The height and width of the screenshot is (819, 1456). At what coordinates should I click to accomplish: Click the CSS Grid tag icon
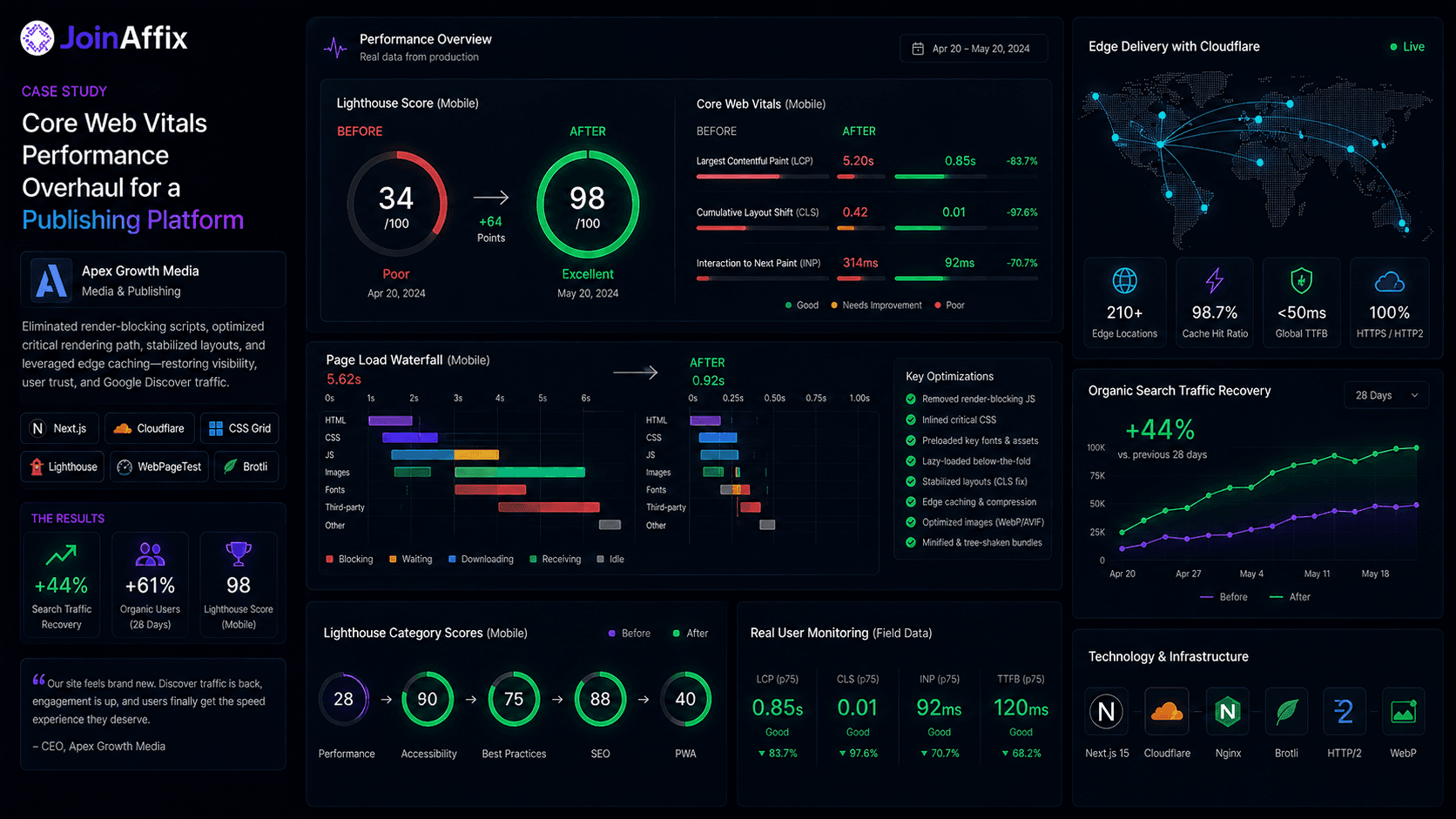[216, 428]
